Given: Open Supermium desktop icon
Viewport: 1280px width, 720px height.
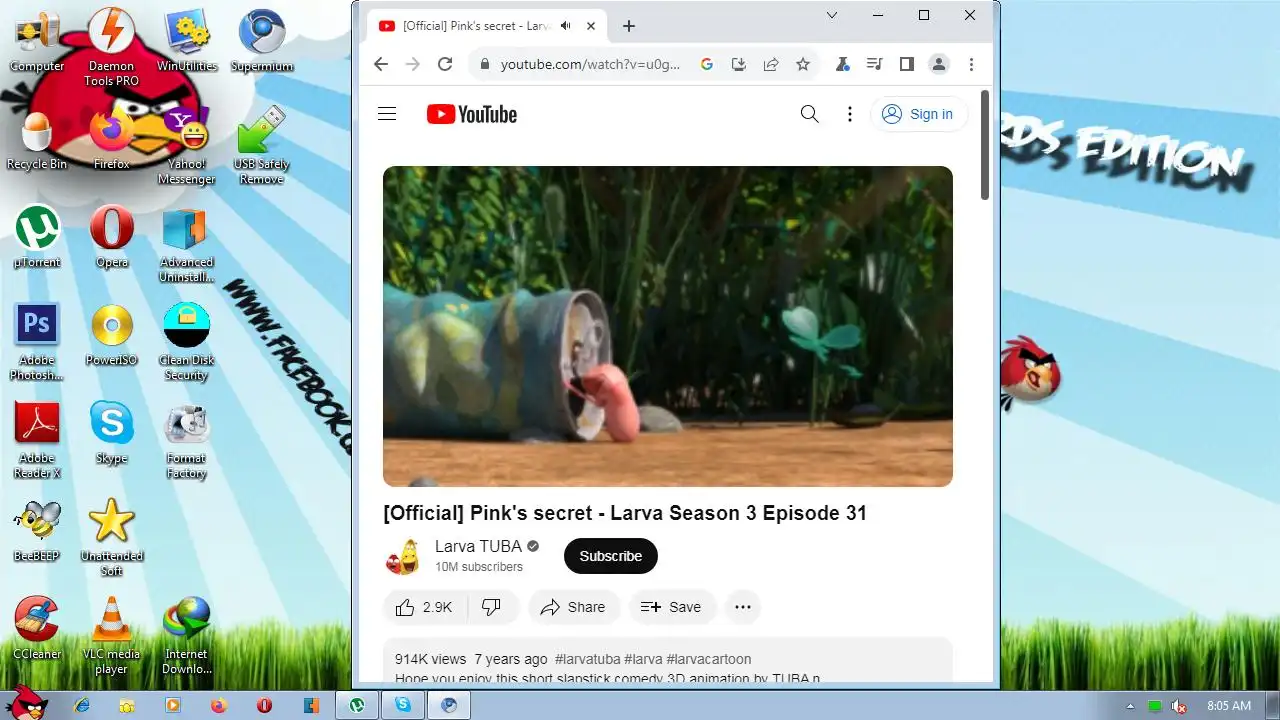Looking at the screenshot, I should click(x=262, y=42).
